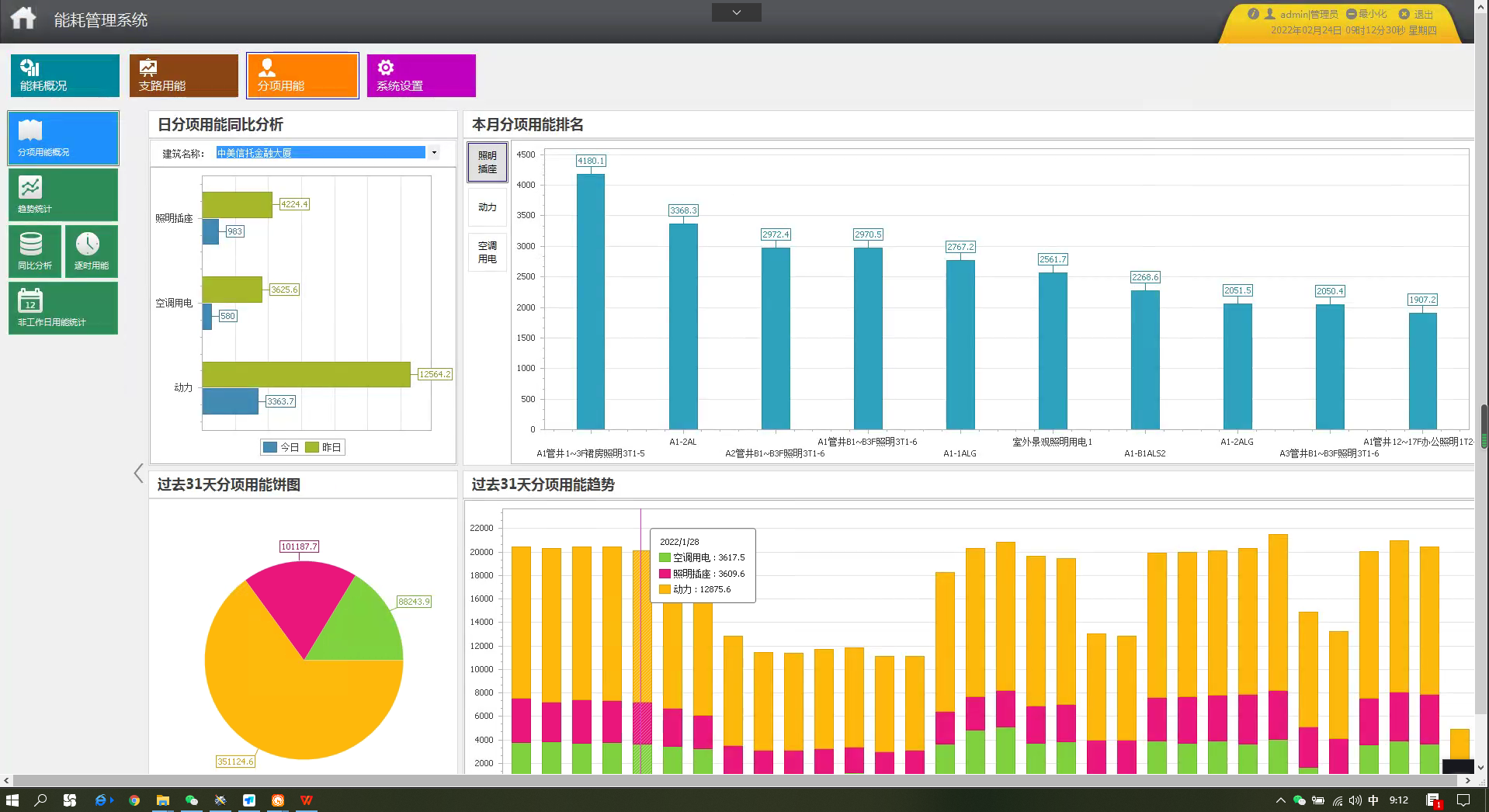
Task: Switch to 分项用能 tab
Action: click(303, 75)
